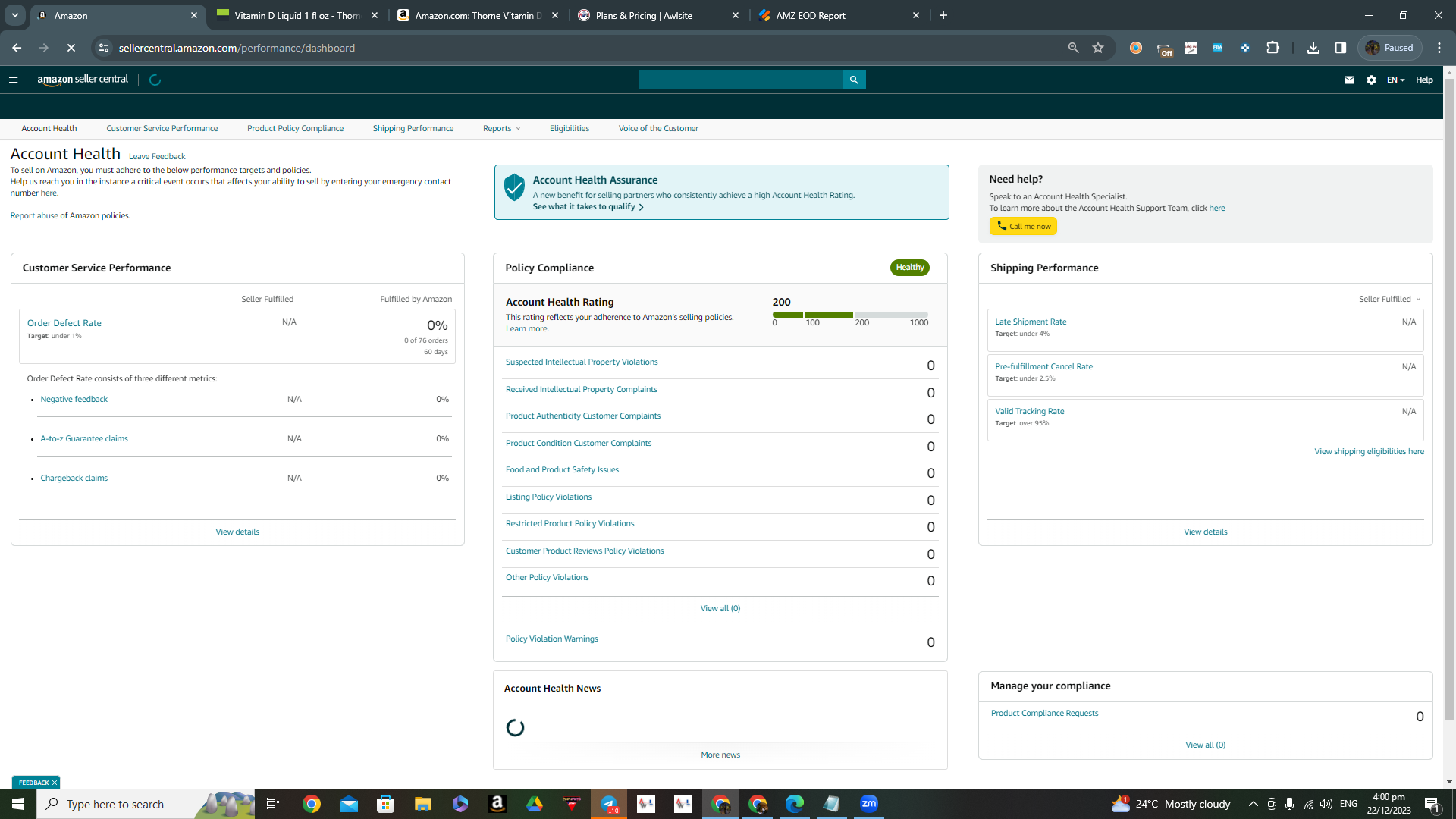Open the Chrome three-dot menu
This screenshot has width=1456, height=819.
tap(1439, 48)
